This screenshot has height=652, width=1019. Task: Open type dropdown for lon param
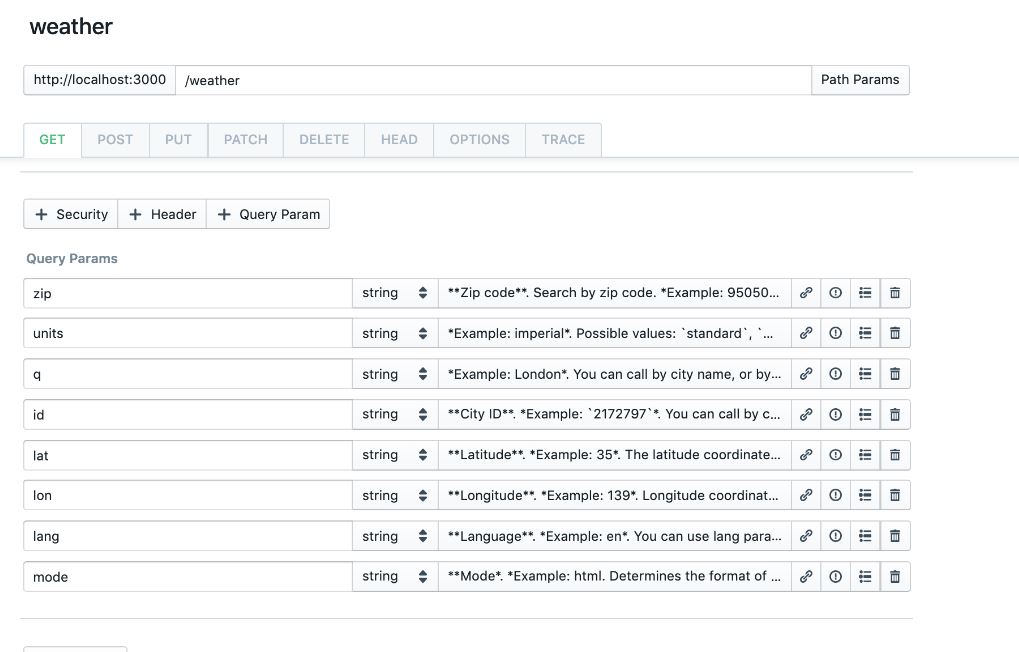395,495
